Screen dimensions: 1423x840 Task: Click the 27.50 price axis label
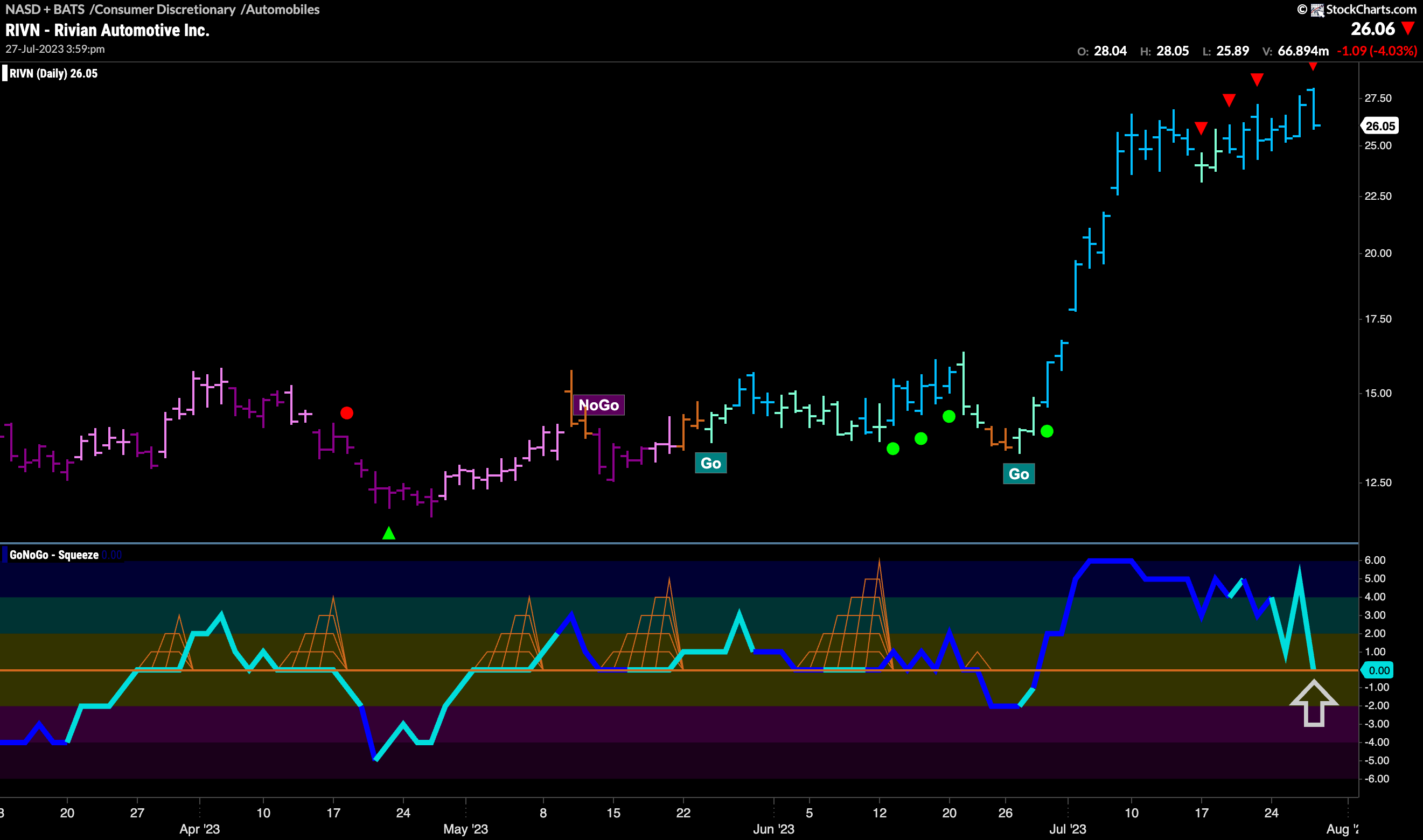pos(1378,99)
